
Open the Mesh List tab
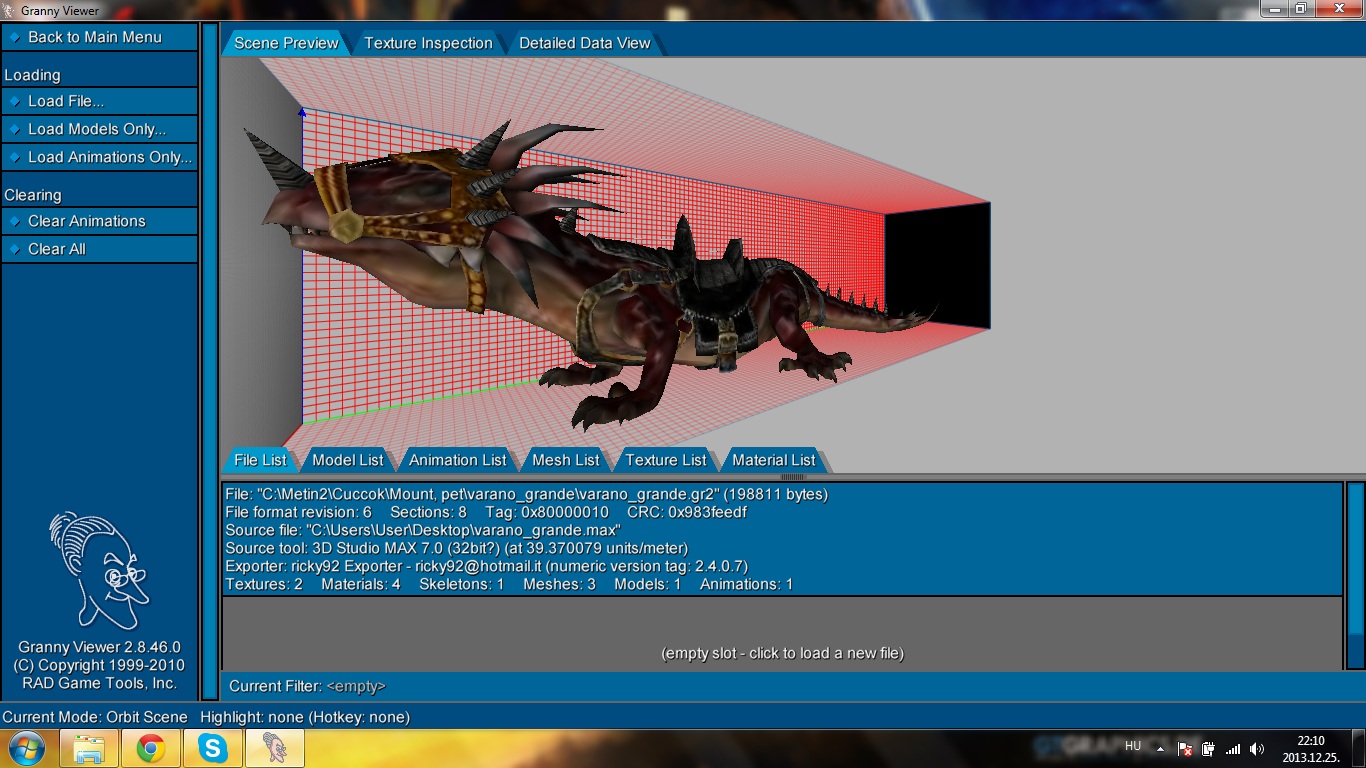coord(566,460)
